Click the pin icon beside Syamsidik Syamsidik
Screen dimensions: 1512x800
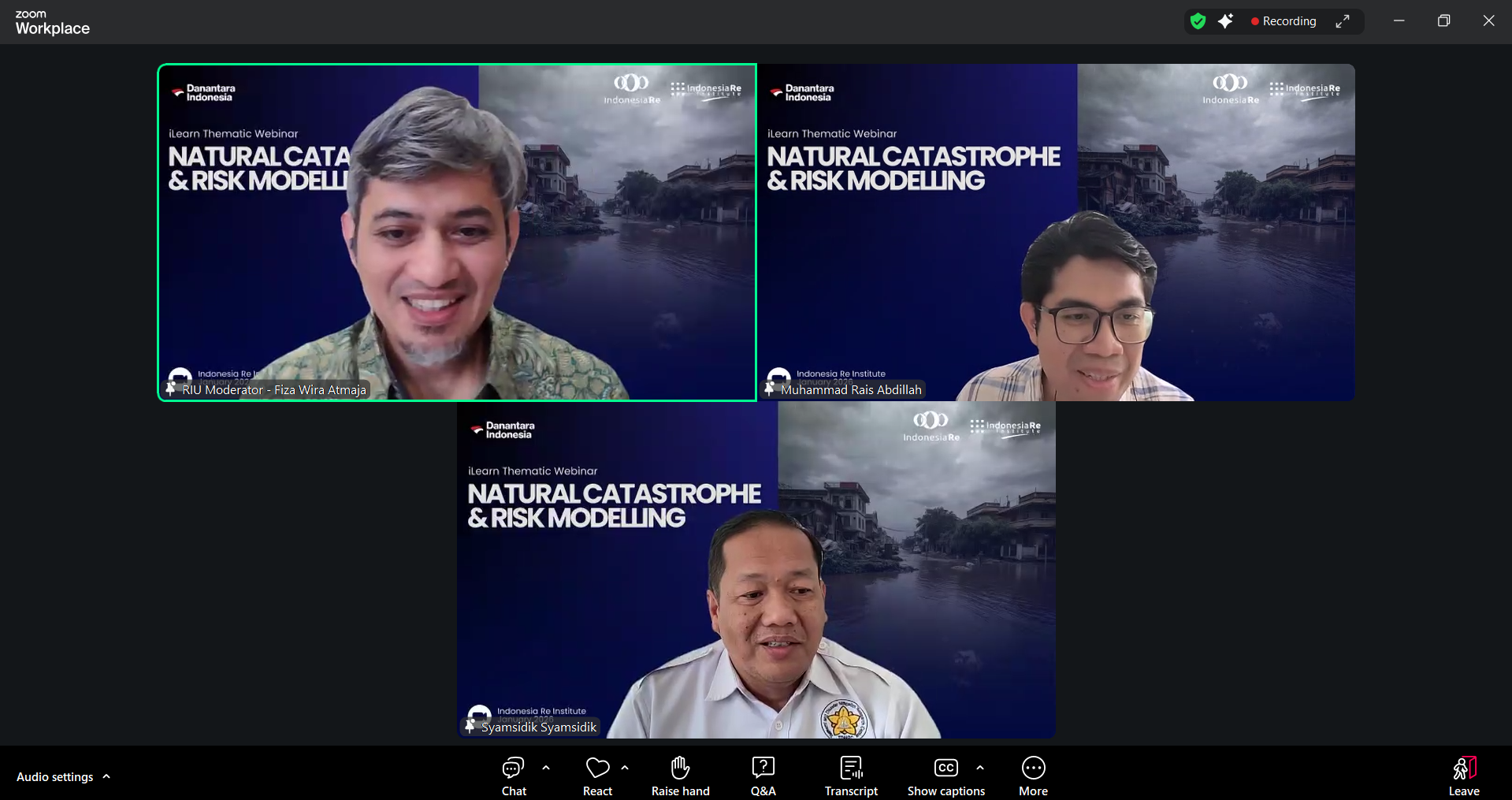(470, 726)
